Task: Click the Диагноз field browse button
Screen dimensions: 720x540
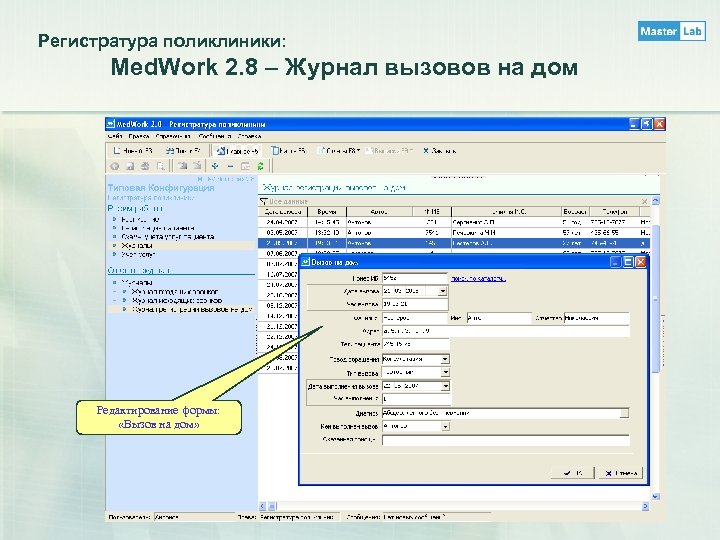Action: (624, 413)
